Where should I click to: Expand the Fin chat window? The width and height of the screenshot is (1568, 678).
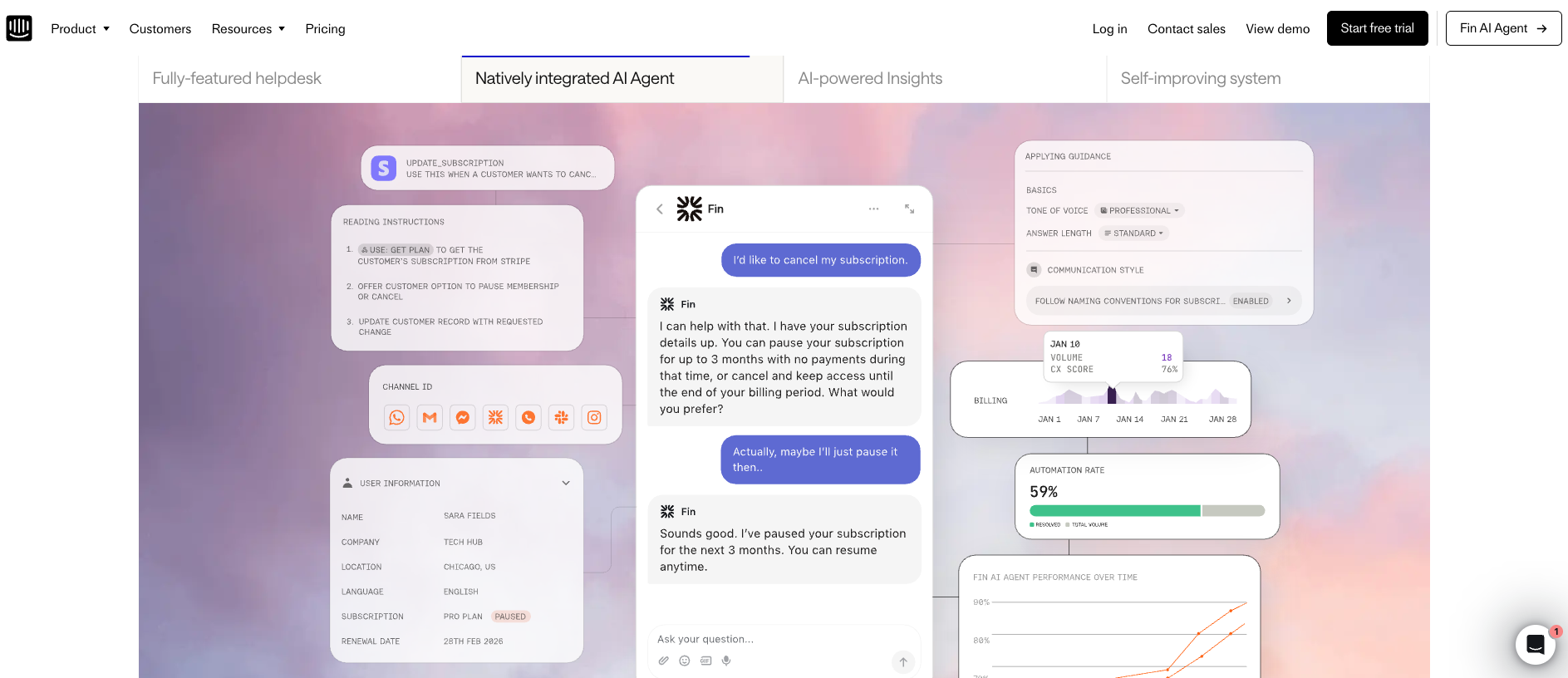click(x=910, y=209)
